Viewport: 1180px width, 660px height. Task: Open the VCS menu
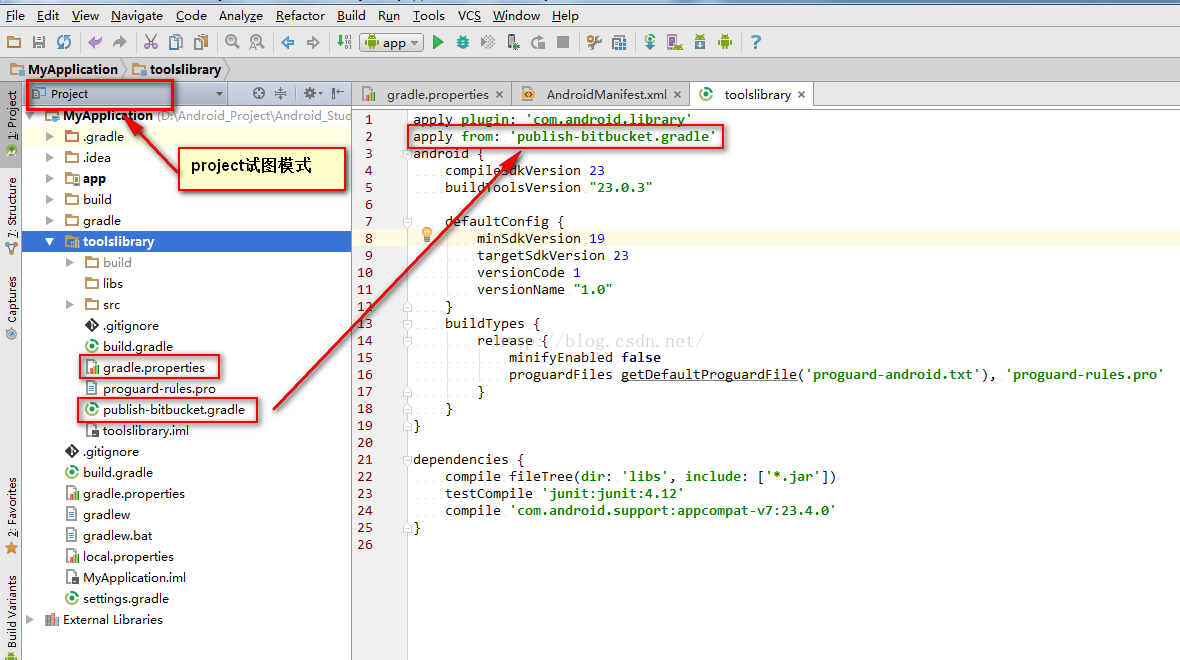coord(469,15)
